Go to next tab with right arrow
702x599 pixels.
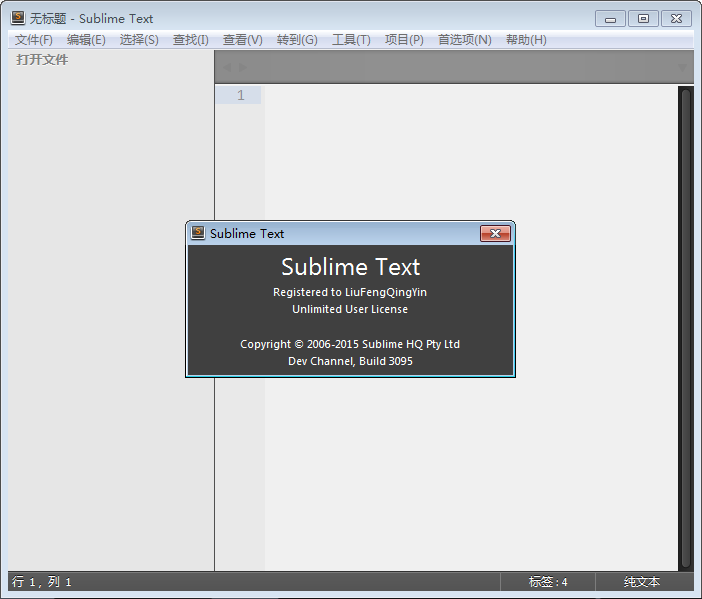tap(243, 67)
